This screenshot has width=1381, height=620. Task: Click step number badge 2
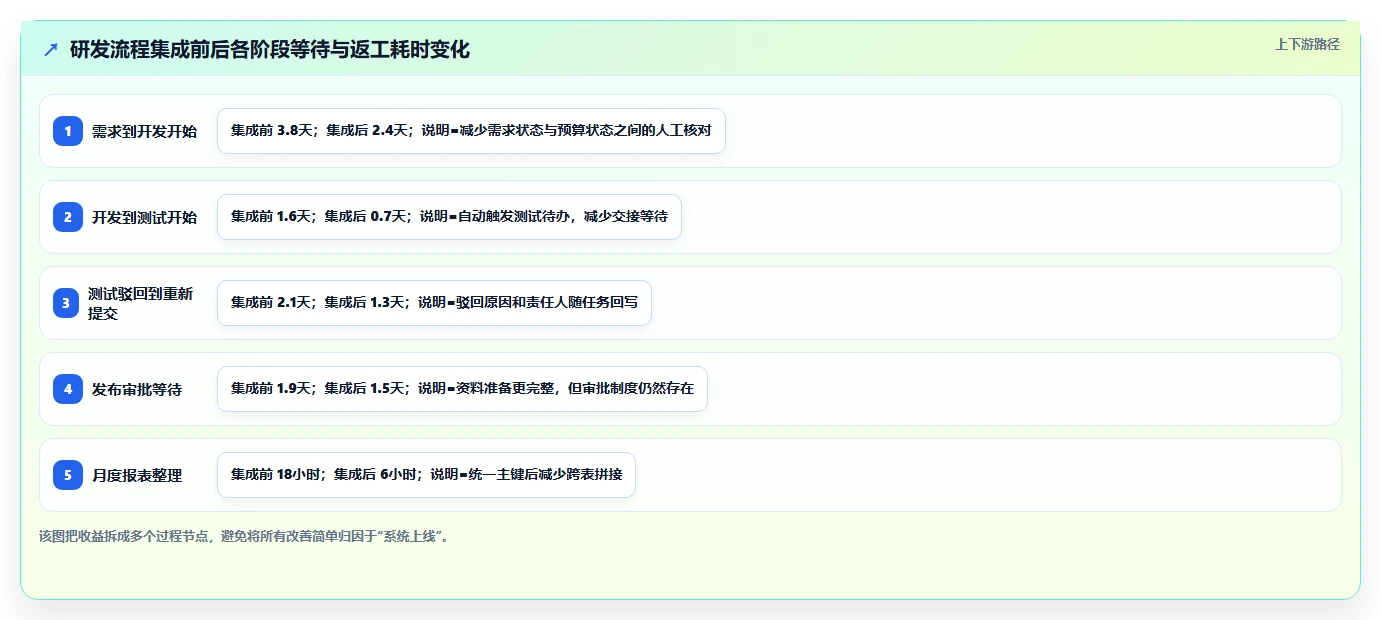(x=68, y=217)
